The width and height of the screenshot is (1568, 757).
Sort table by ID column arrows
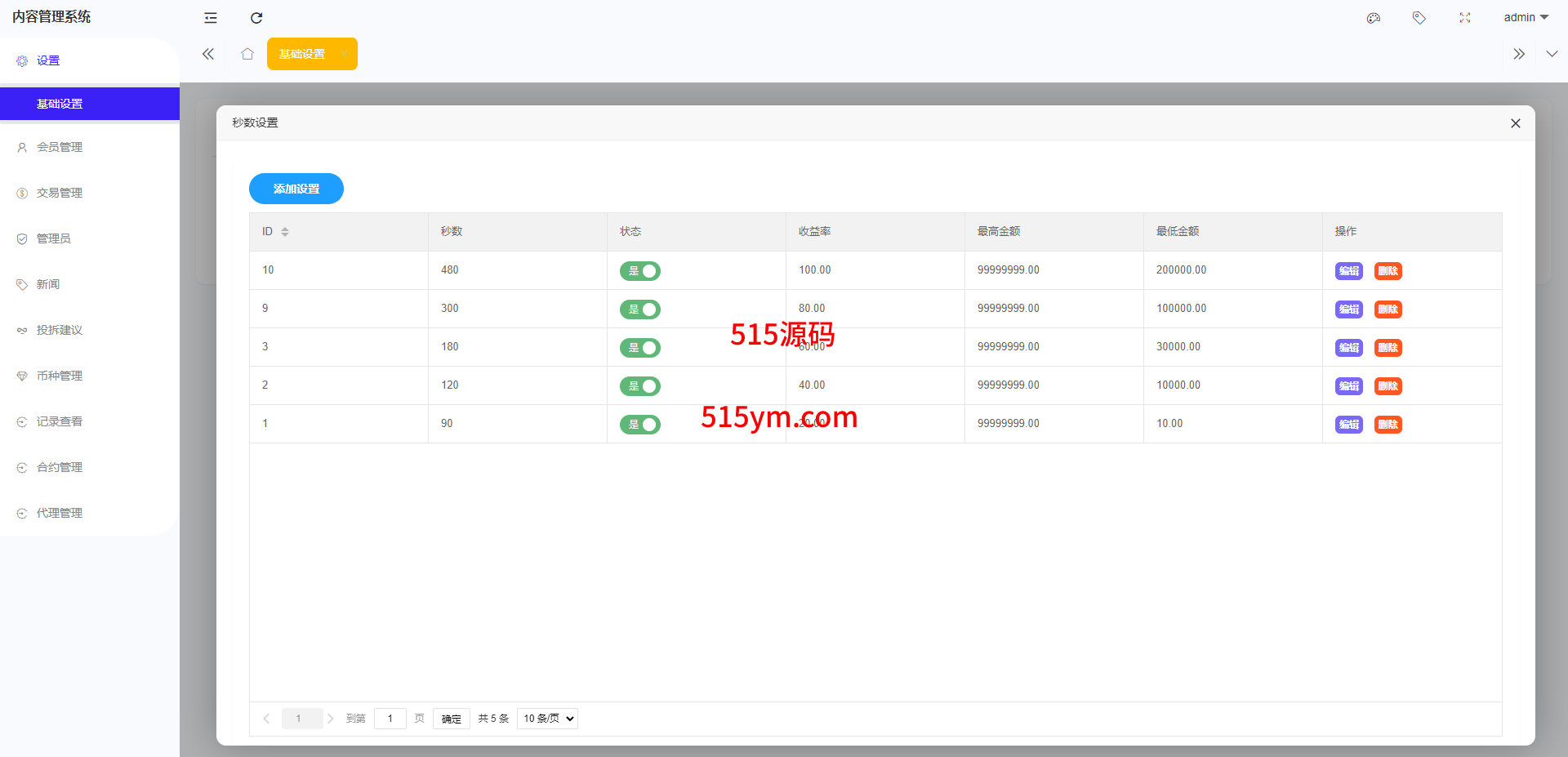285,232
